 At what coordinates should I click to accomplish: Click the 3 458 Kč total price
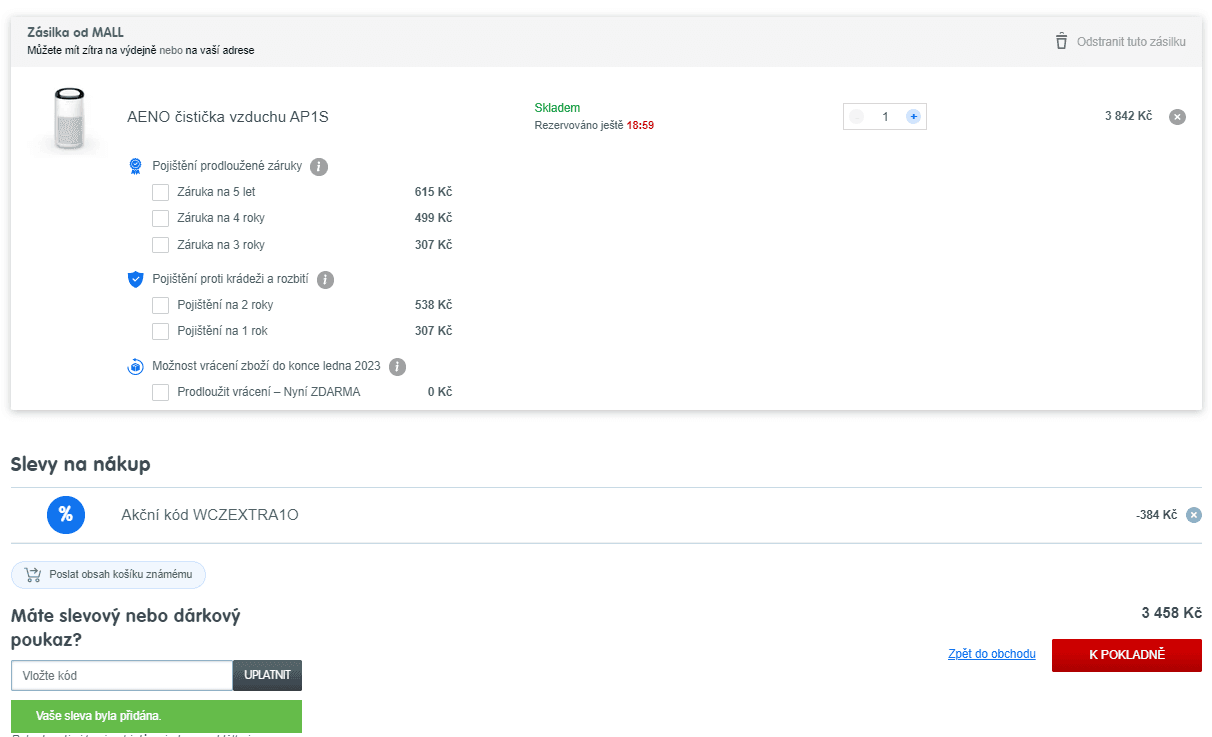pos(1172,613)
